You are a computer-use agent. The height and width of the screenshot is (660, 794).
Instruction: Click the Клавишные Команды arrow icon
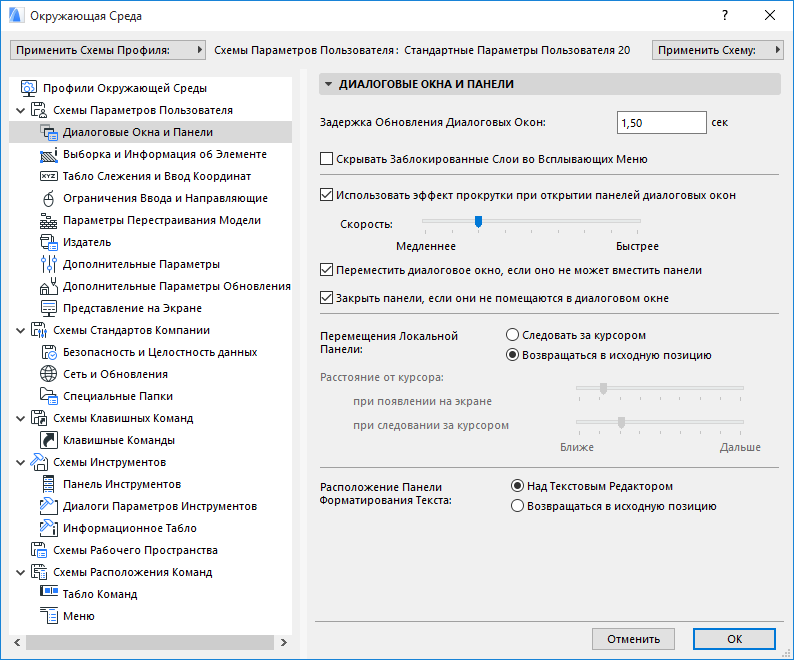[49, 440]
